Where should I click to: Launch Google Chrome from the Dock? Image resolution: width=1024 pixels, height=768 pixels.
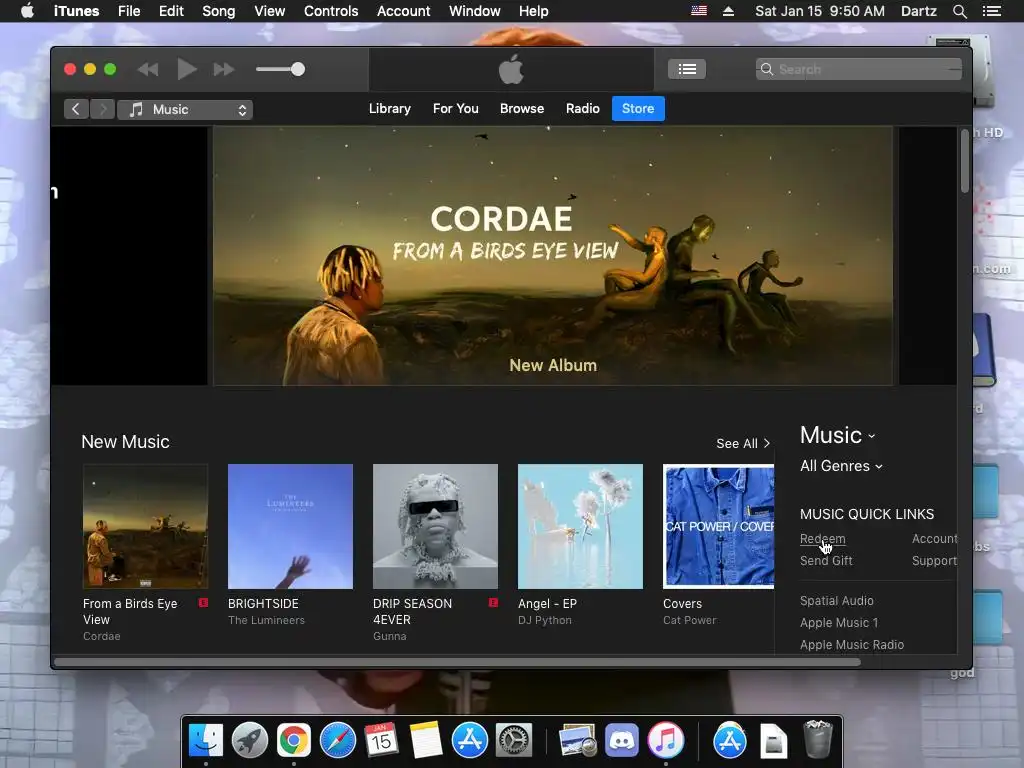click(x=293, y=740)
